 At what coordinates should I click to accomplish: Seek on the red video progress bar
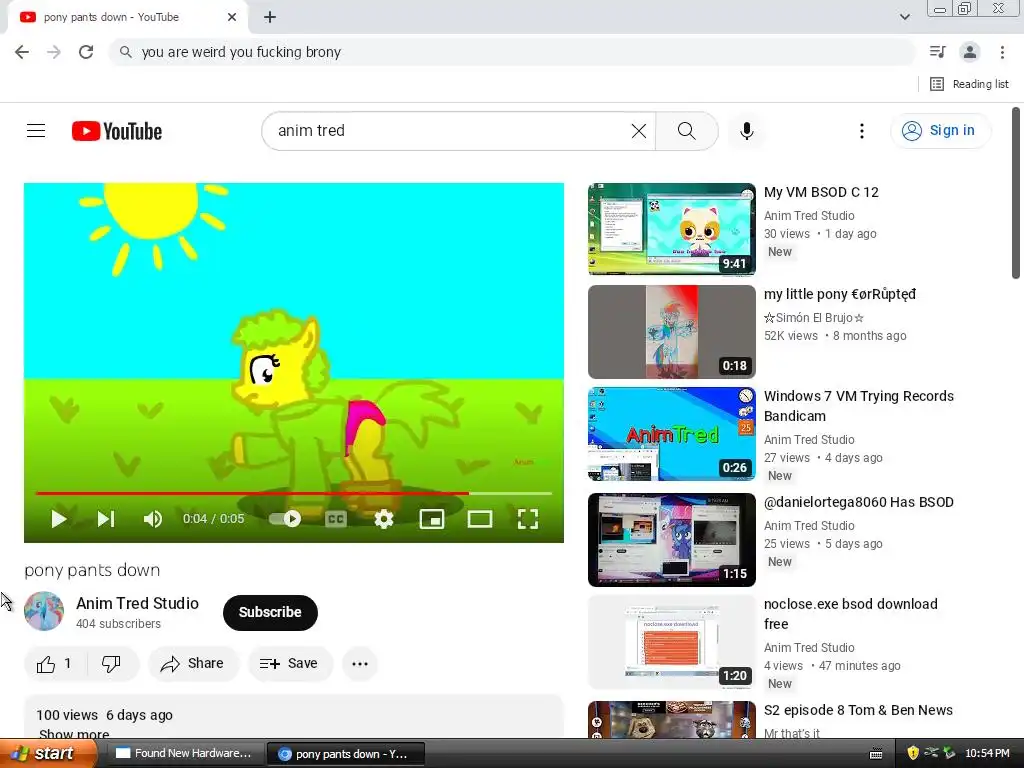[x=293, y=493]
